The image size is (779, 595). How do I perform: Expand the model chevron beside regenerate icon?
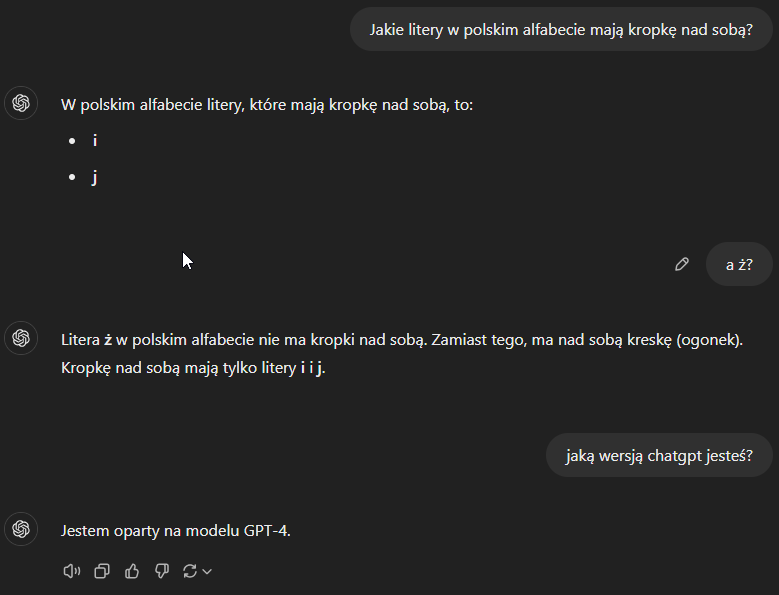(207, 572)
